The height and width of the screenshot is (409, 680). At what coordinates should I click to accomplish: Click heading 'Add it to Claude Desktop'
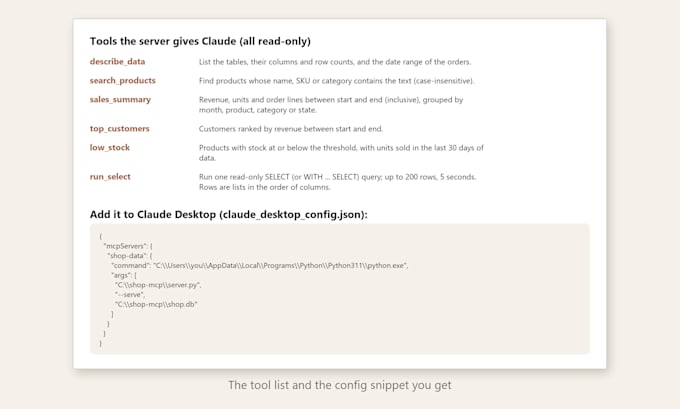(229, 214)
